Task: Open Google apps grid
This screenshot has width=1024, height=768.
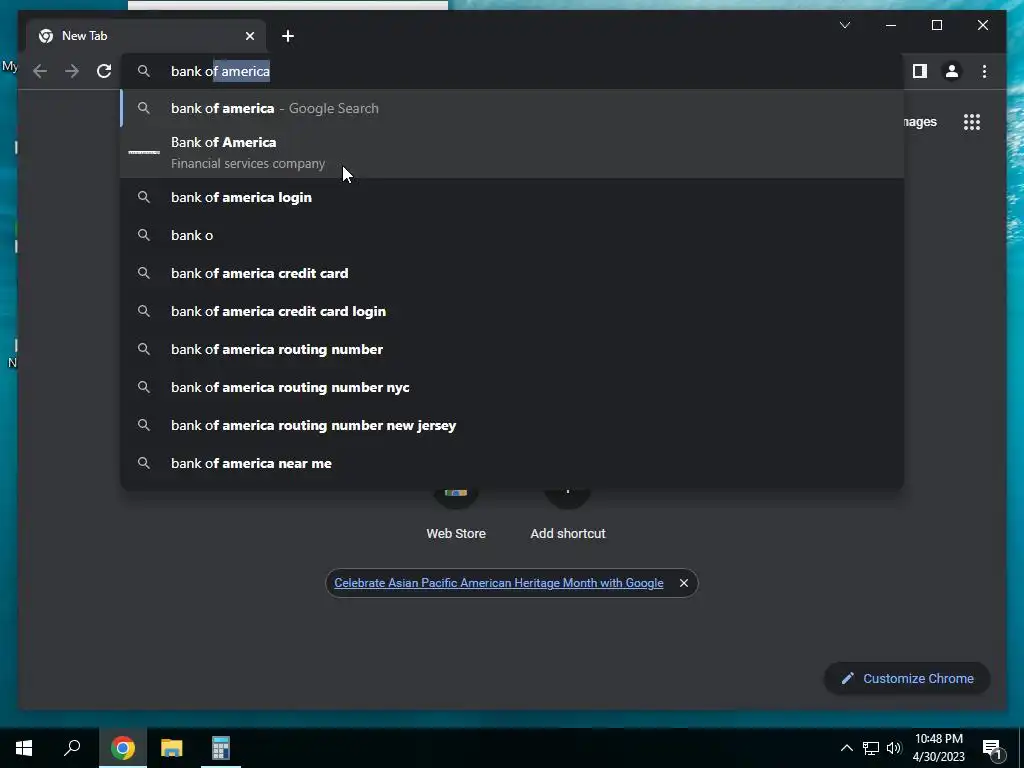Action: tap(972, 122)
